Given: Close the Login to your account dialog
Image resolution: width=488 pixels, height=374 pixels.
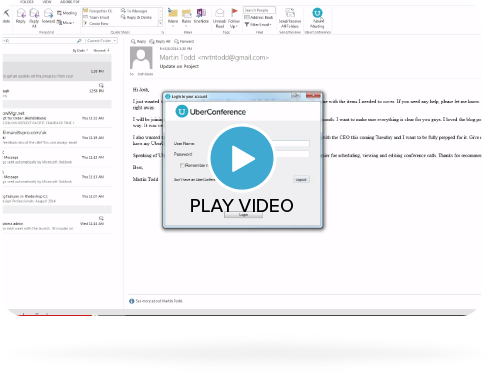Looking at the screenshot, I should click(x=313, y=96).
